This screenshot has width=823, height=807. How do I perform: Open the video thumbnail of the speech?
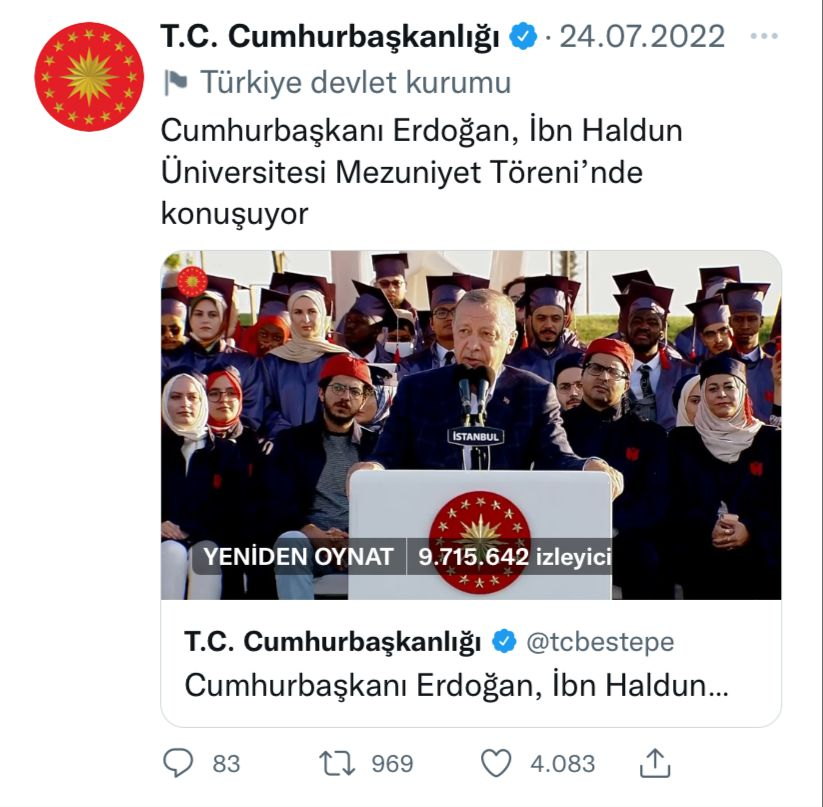click(x=471, y=425)
